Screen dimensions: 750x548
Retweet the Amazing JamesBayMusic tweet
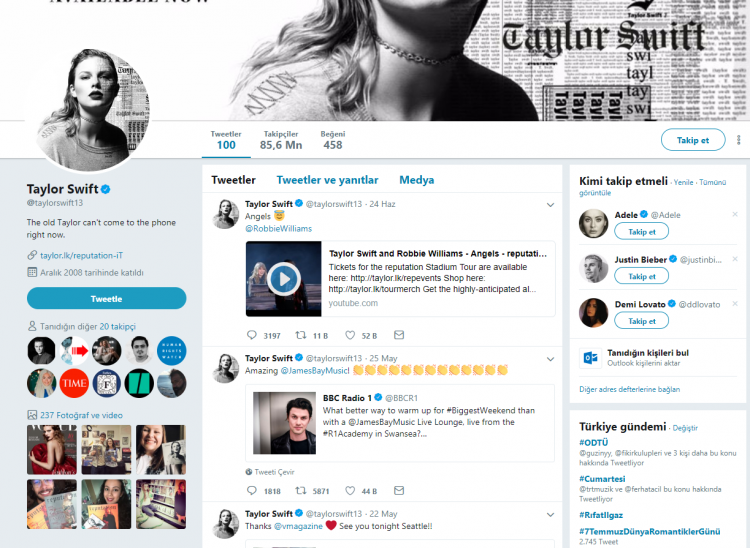[301, 491]
